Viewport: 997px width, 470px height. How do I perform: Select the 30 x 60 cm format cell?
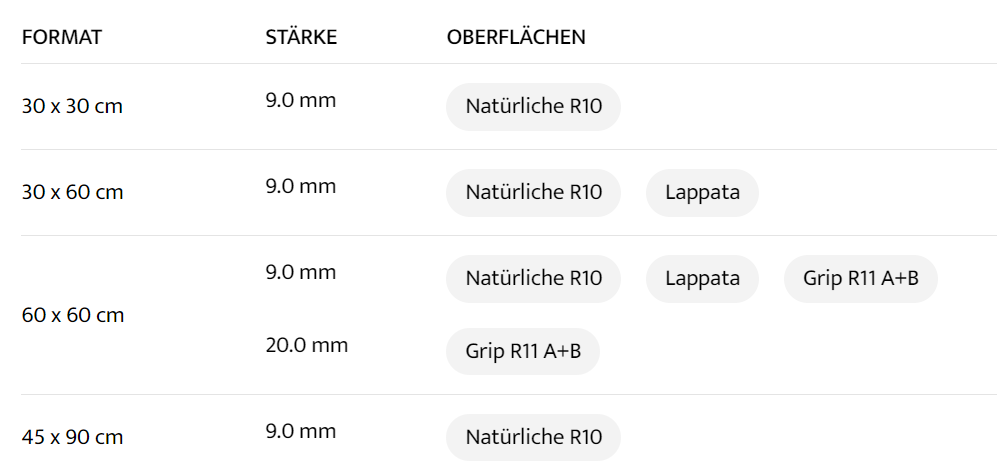72,192
